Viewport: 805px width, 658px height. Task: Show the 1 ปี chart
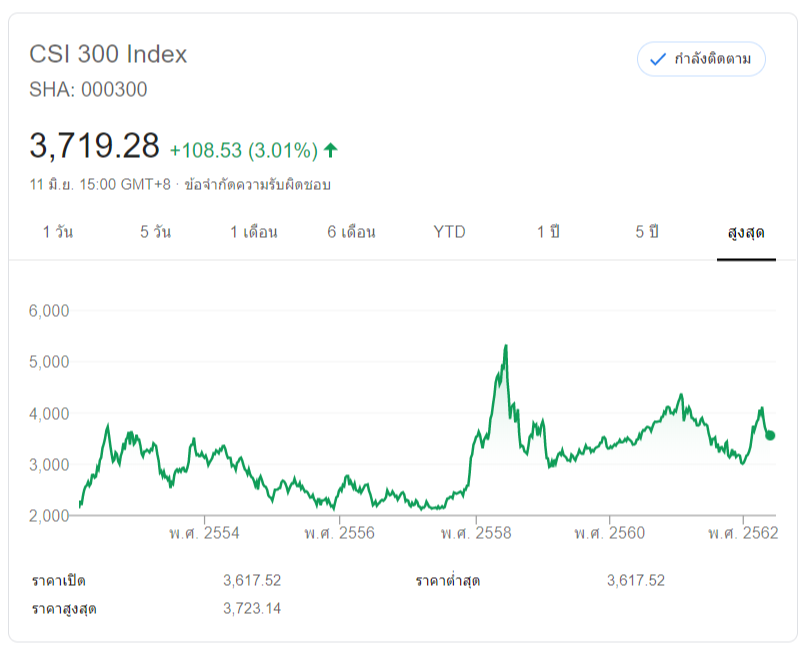(547, 232)
